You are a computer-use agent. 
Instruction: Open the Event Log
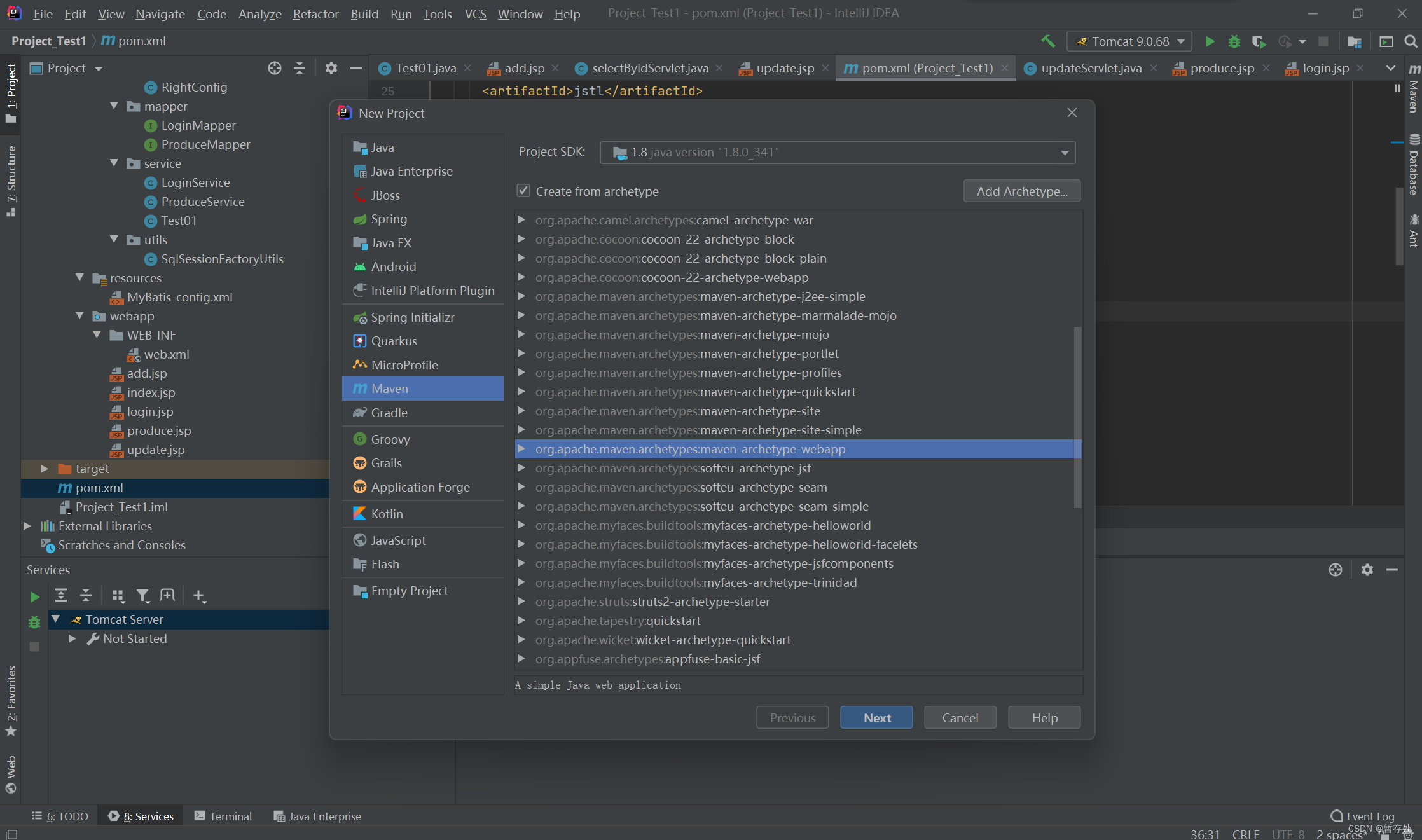[x=1362, y=816]
